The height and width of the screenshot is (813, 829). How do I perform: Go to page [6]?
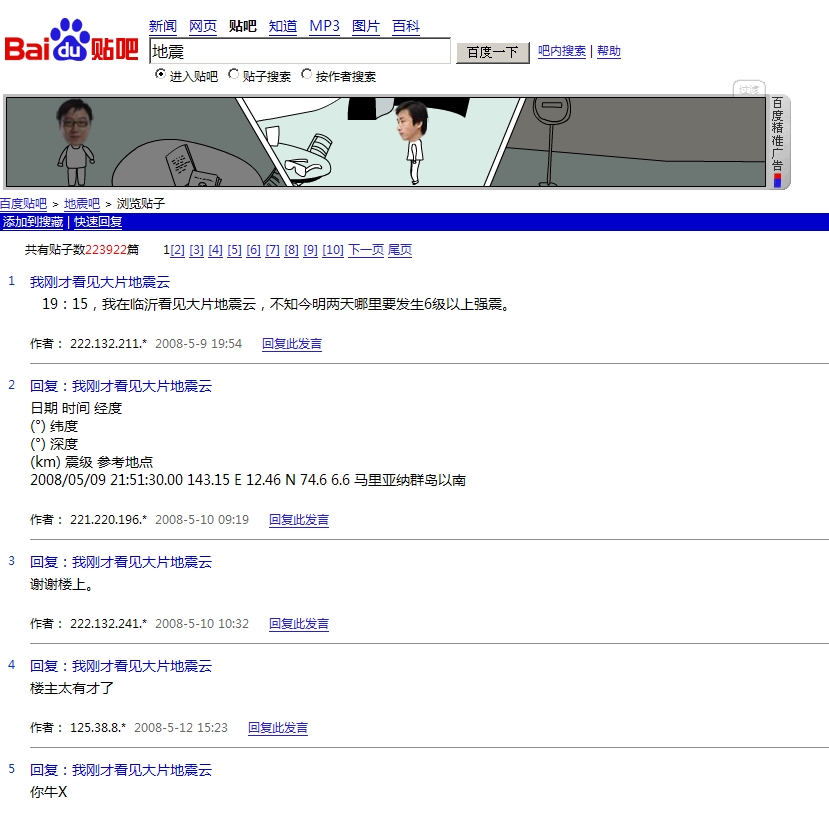pyautogui.click(x=253, y=250)
